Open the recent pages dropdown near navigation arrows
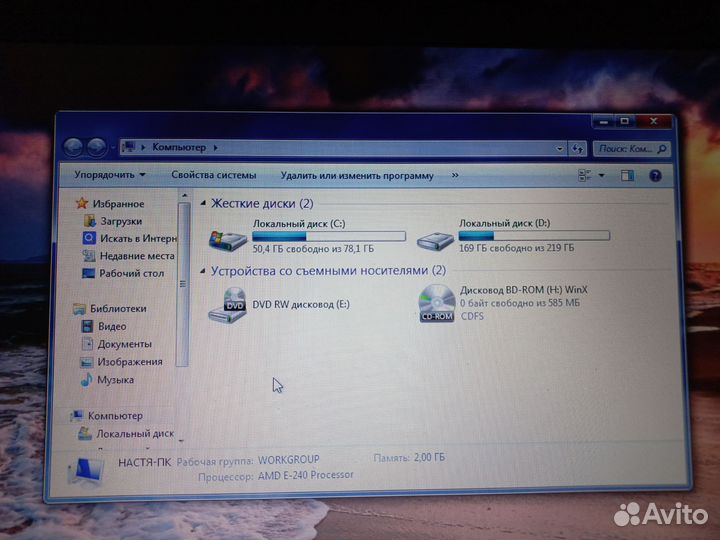 pyautogui.click(x=112, y=147)
